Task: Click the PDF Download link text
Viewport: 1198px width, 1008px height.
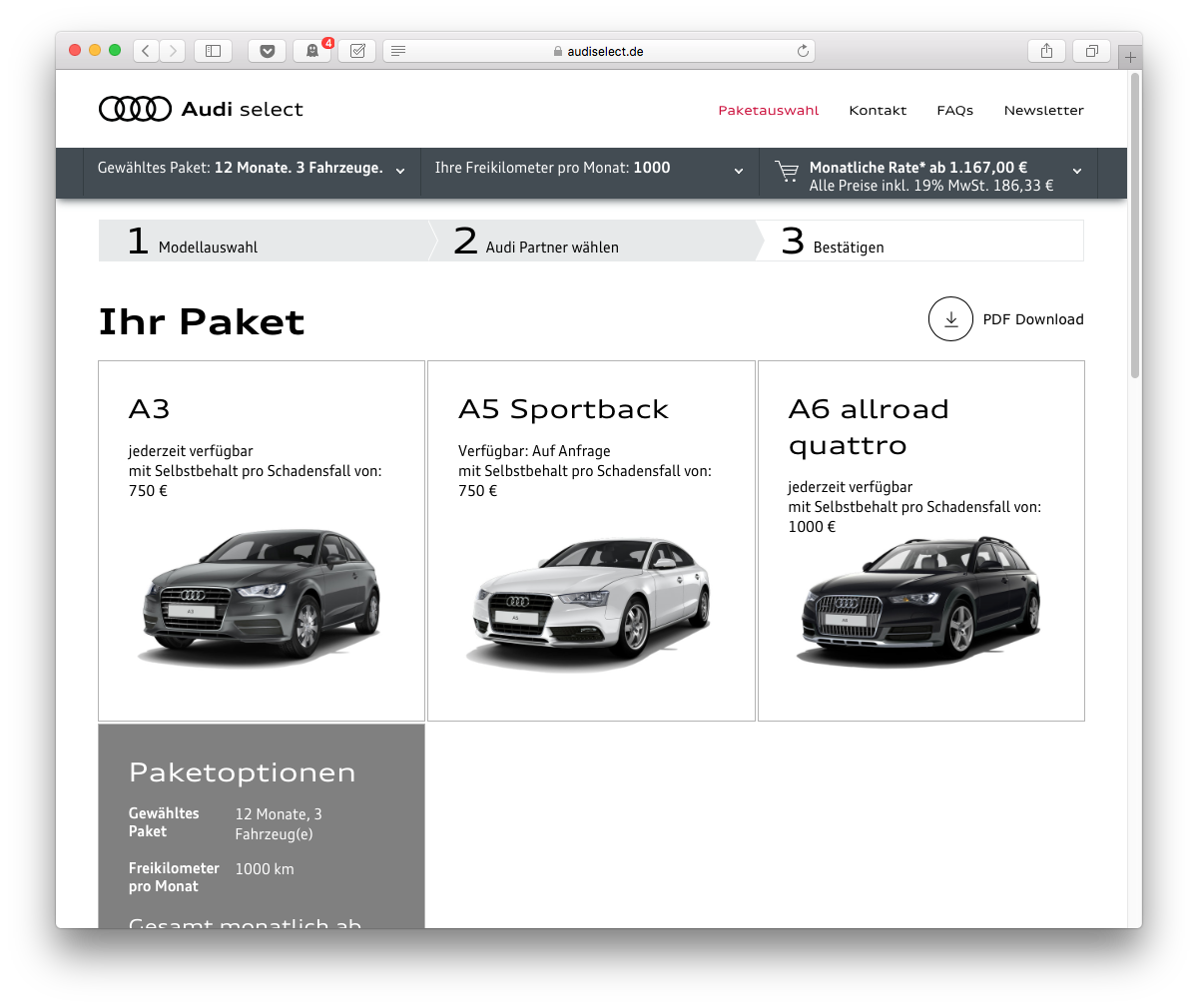Action: [x=1033, y=319]
